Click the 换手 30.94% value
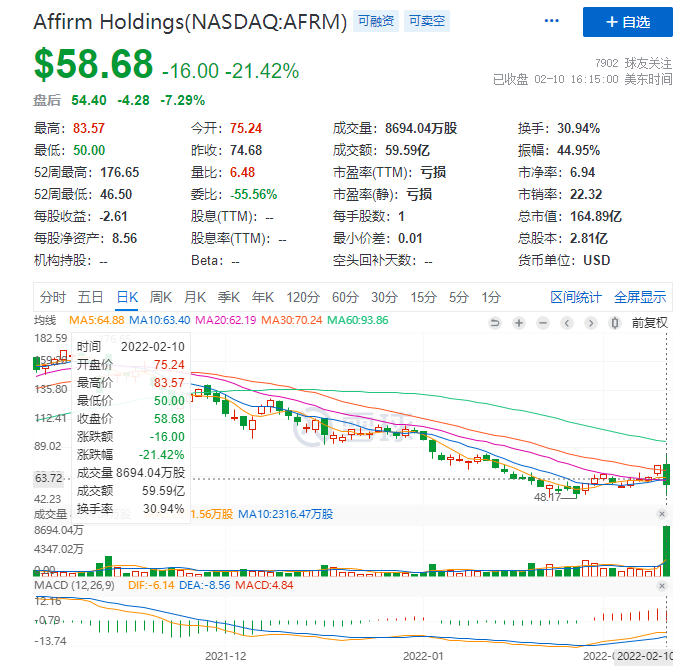This screenshot has width=682, height=671. click(578, 128)
